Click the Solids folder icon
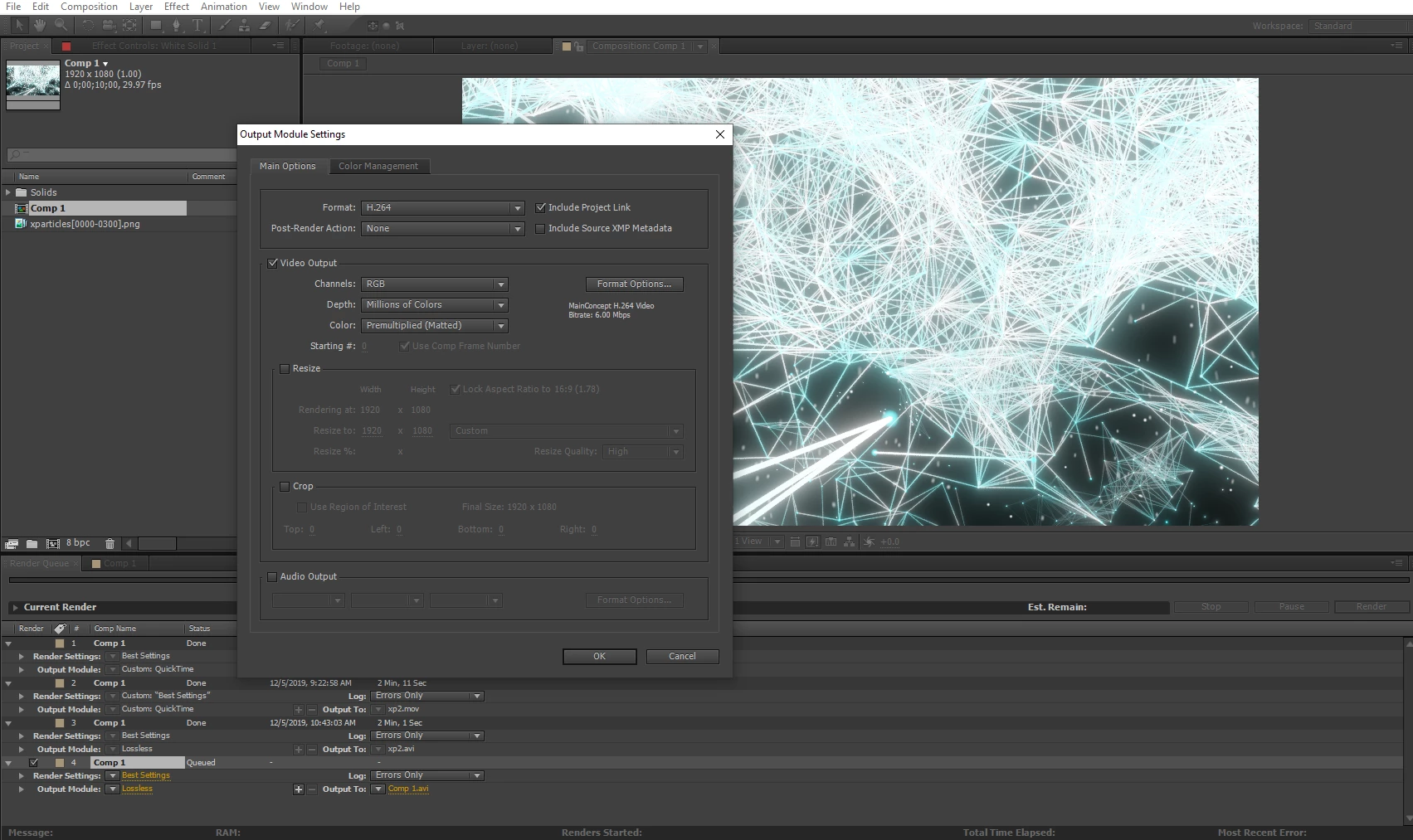Image resolution: width=1413 pixels, height=840 pixels. [22, 192]
